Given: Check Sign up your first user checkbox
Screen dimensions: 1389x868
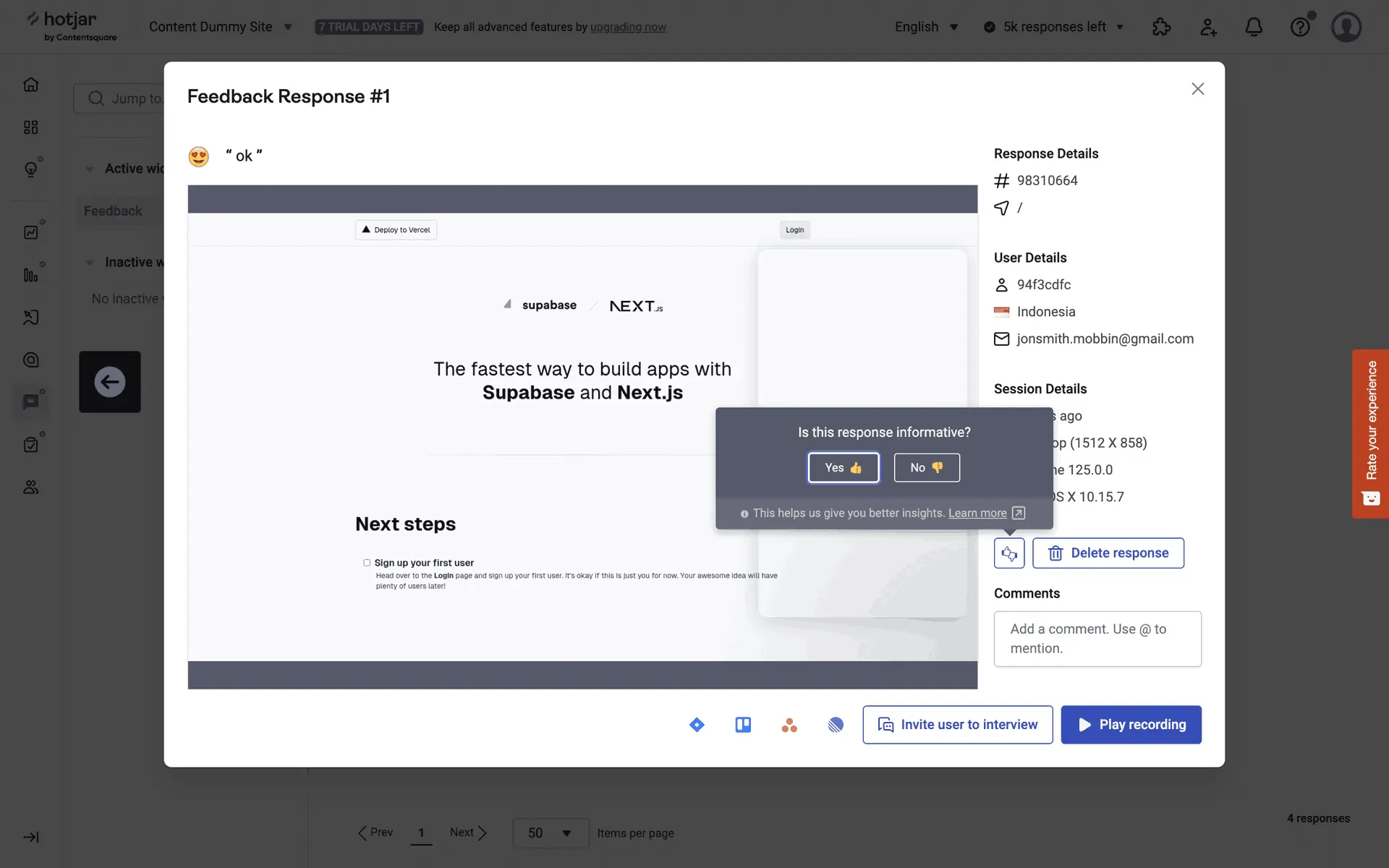Looking at the screenshot, I should pyautogui.click(x=367, y=563).
